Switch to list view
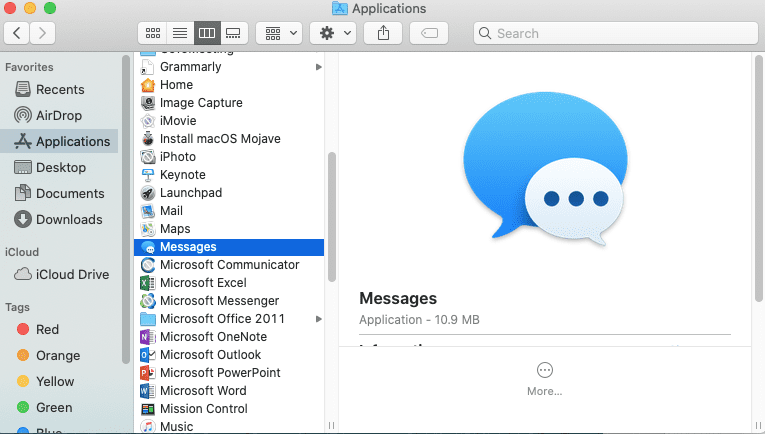765x434 pixels. [180, 33]
